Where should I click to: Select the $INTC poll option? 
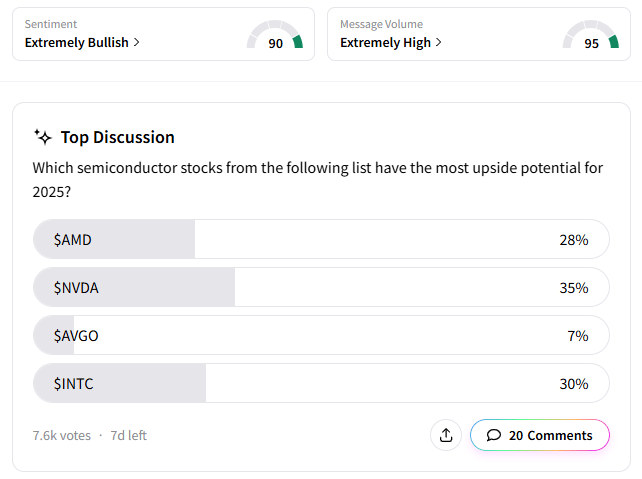pyautogui.click(x=321, y=384)
